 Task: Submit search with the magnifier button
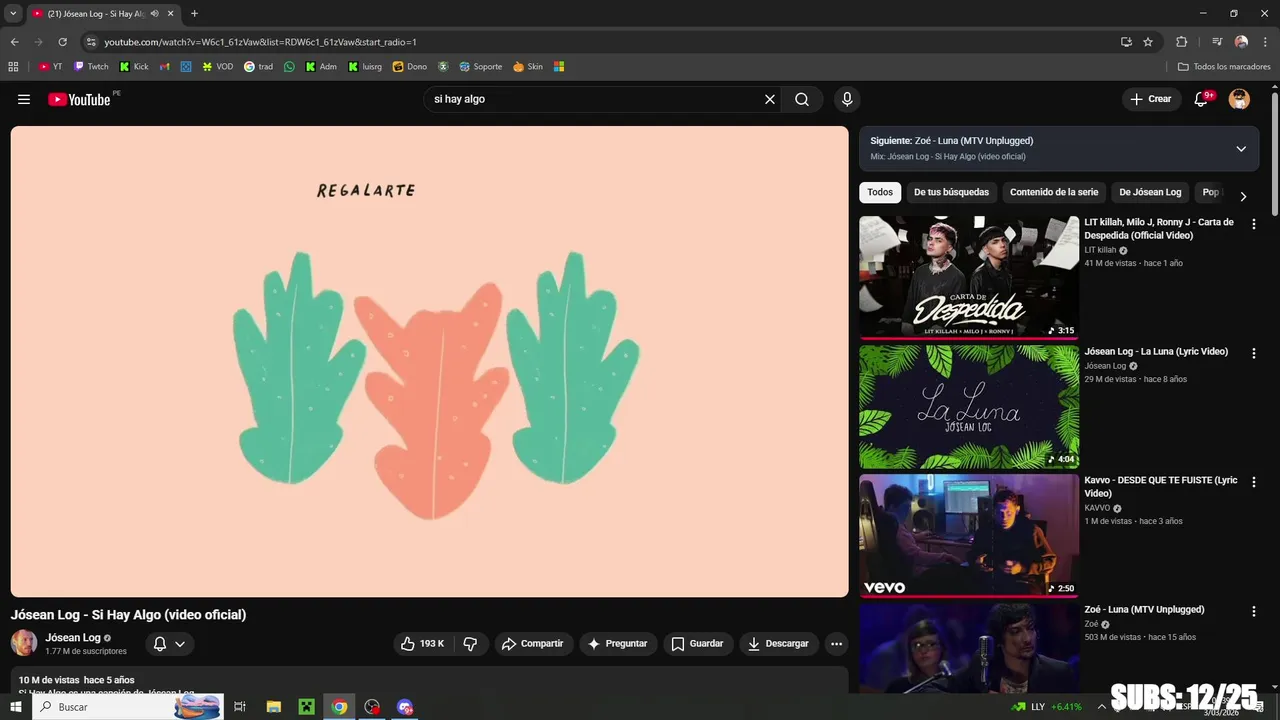click(x=802, y=99)
